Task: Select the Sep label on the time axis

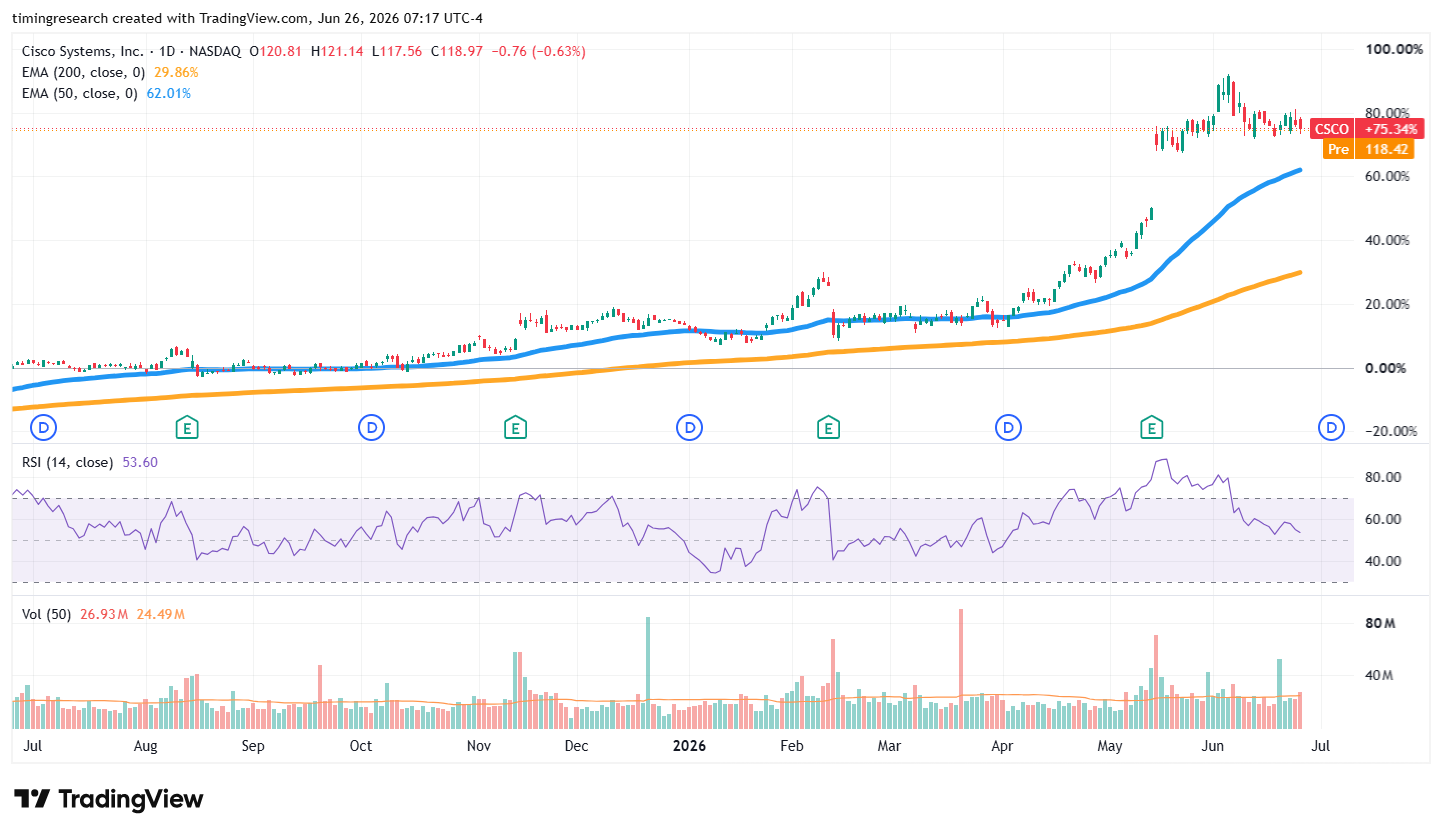Action: coord(253,746)
